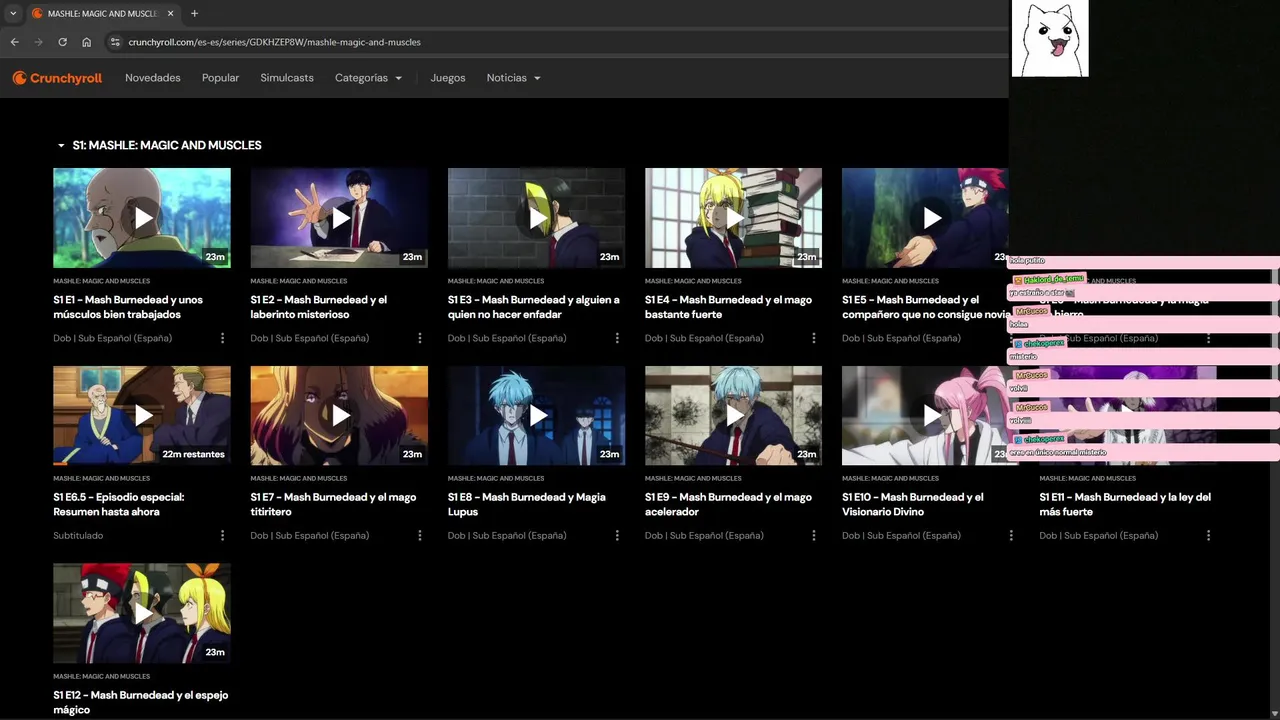Image resolution: width=1280 pixels, height=720 pixels.
Task: Open title 'Mash Burnedead y alguien a quien no hacer enfadar'
Action: point(534,307)
